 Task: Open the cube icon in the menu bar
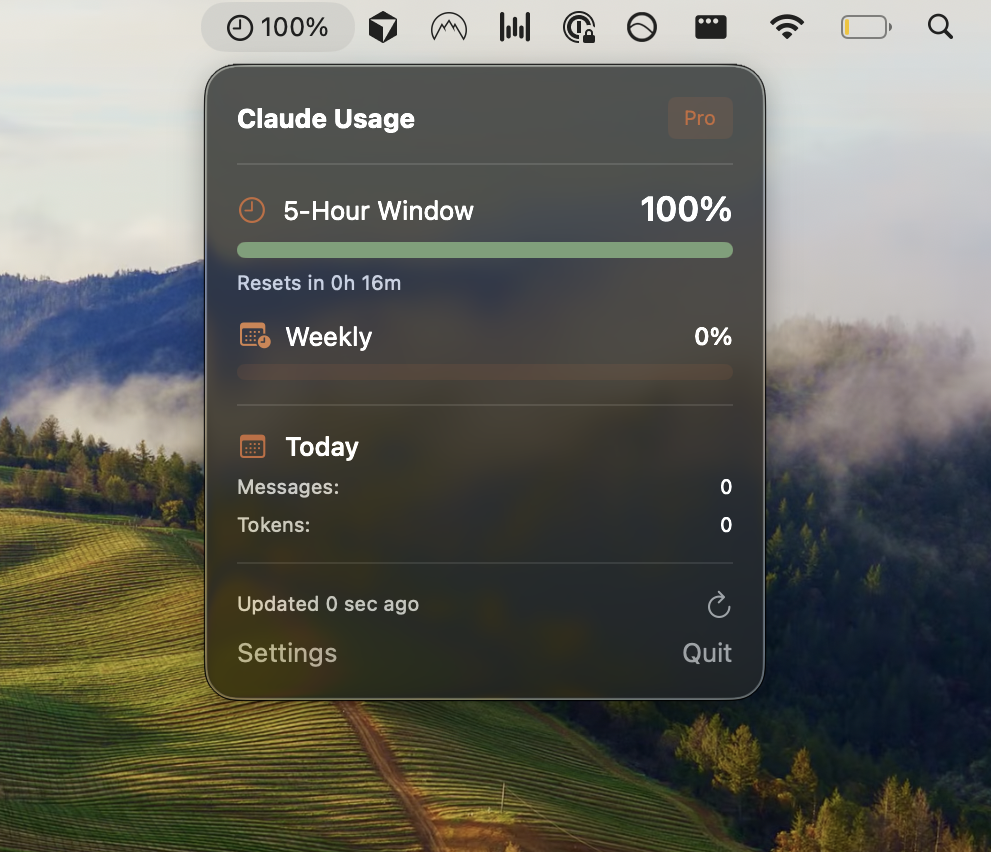(383, 28)
